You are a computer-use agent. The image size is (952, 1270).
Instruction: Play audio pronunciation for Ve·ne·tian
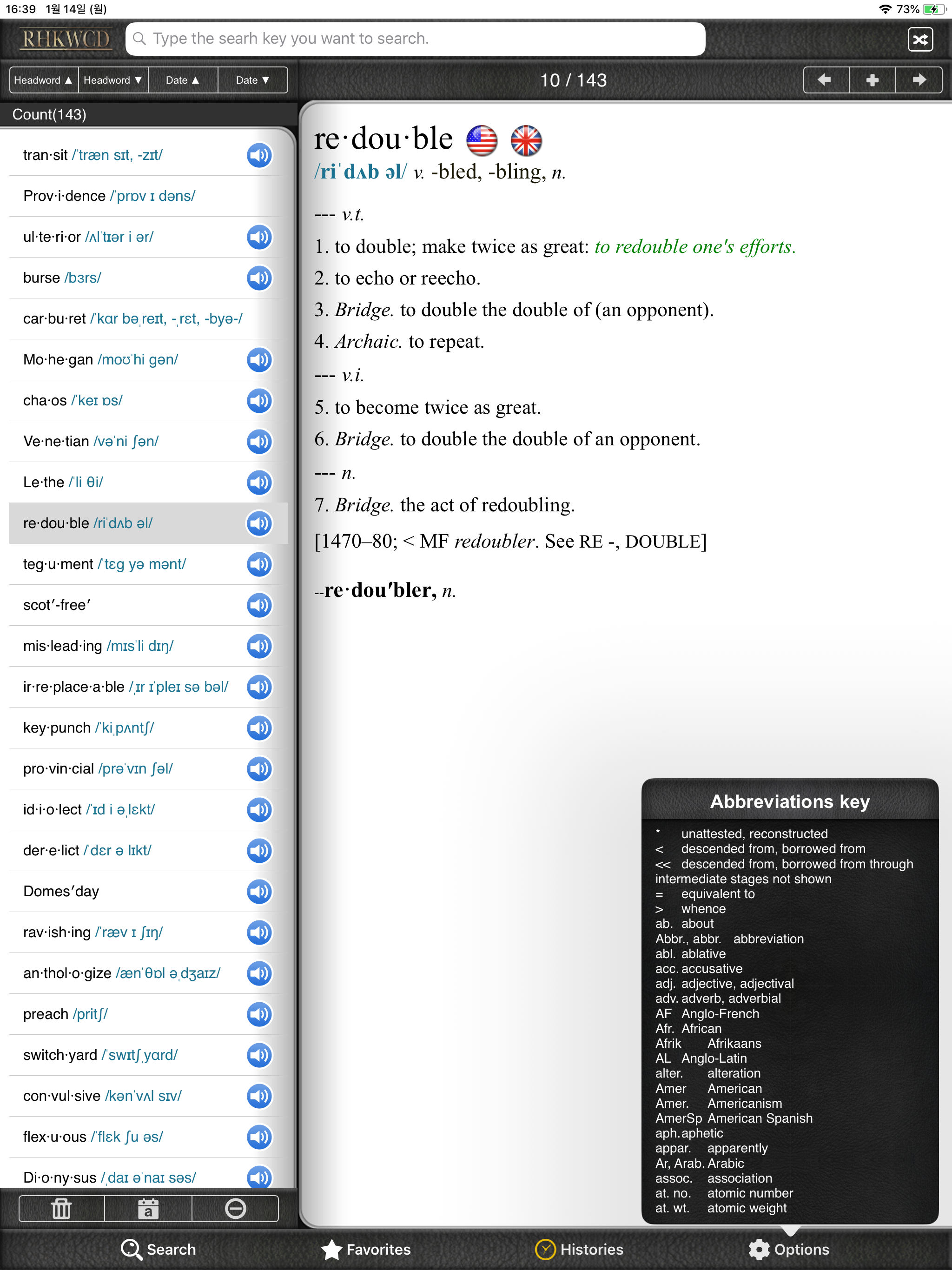(x=259, y=441)
